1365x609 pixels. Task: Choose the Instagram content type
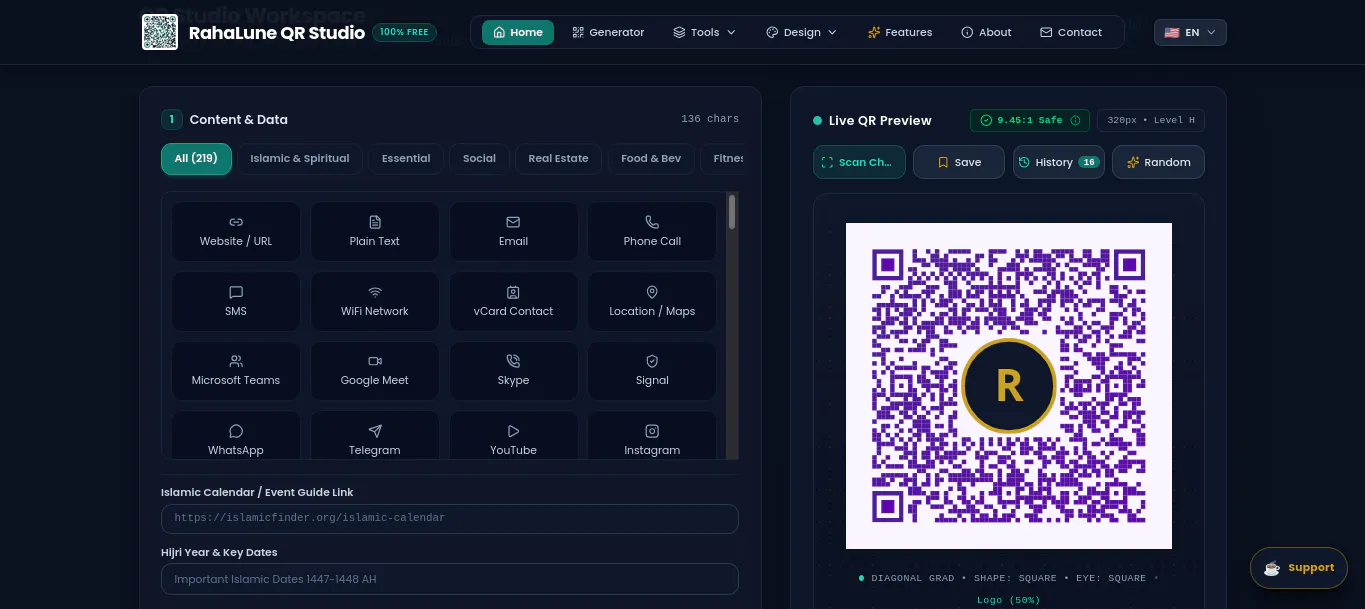tap(652, 436)
